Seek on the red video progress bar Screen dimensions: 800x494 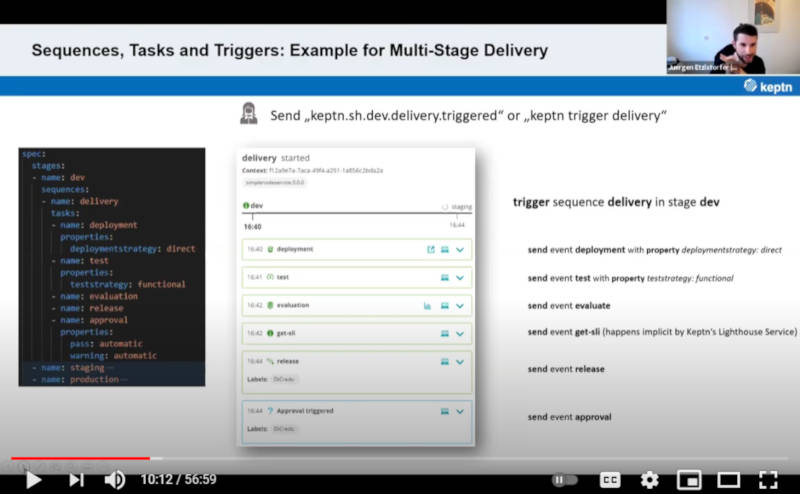coord(81,458)
